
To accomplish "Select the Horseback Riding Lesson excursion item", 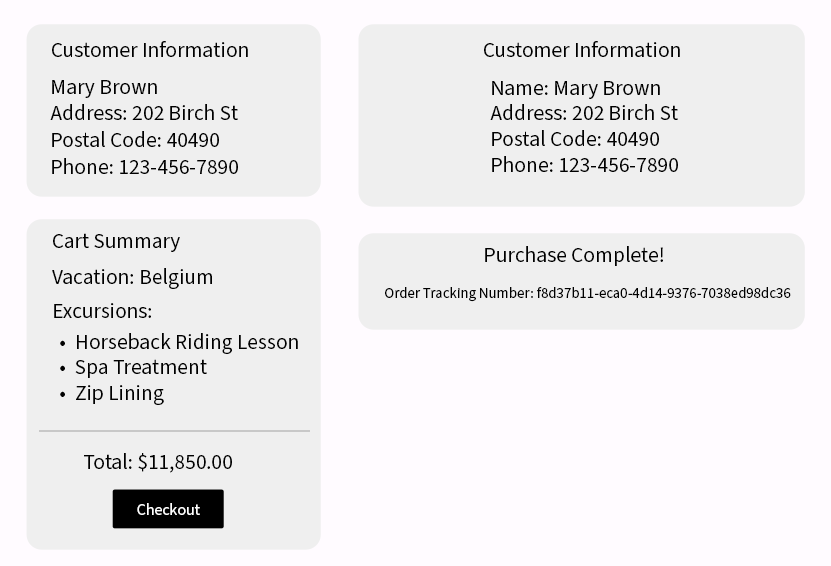I will 187,342.
